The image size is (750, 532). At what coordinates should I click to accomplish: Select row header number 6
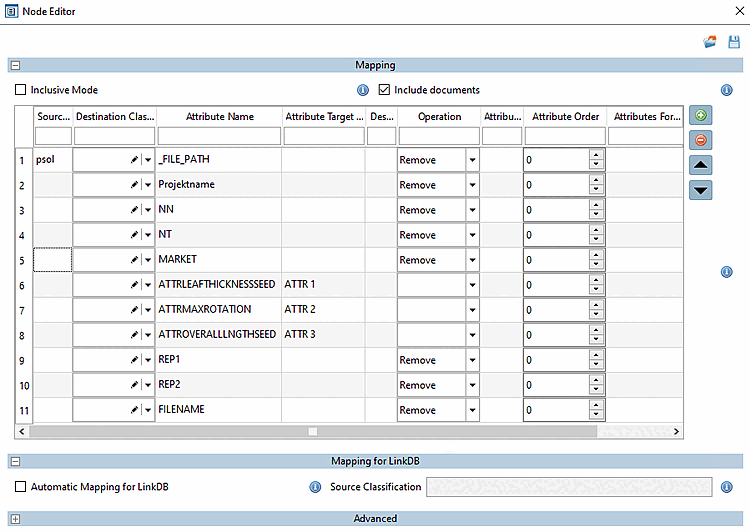[22, 286]
